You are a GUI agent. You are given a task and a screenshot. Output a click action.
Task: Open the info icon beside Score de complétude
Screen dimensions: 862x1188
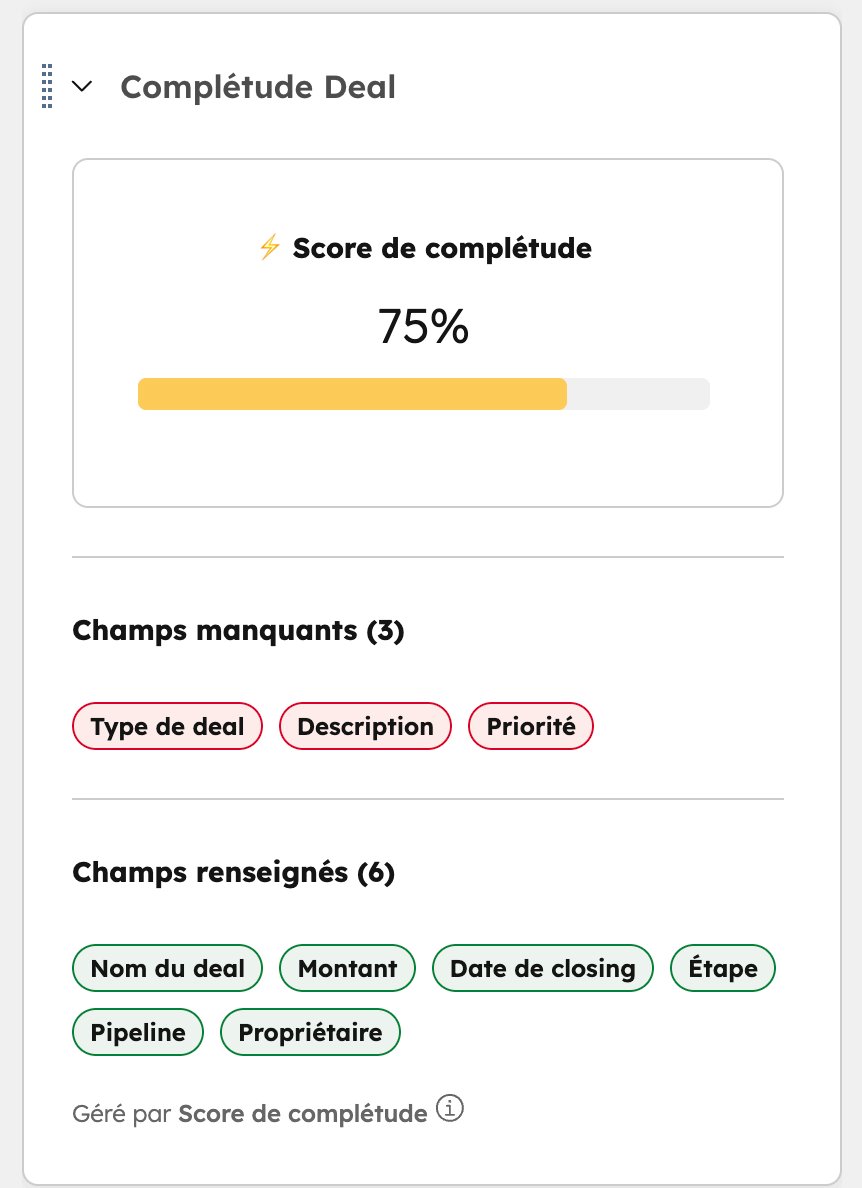451,1110
